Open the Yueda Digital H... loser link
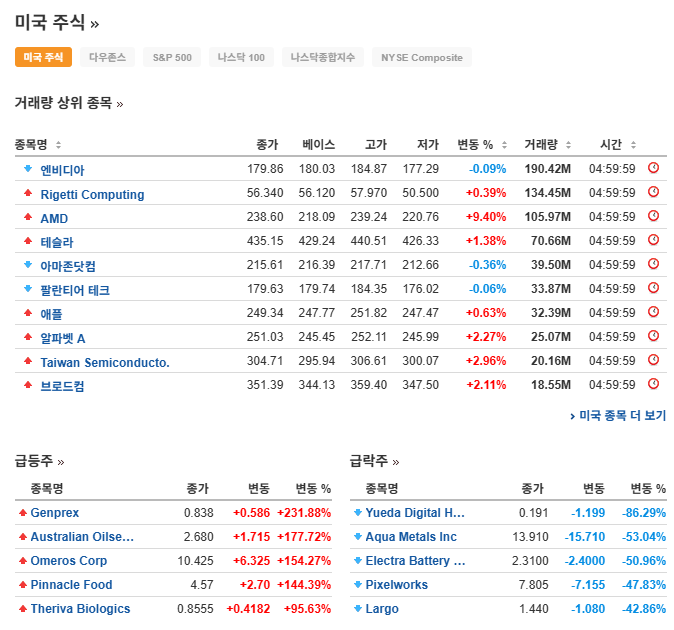 point(415,513)
